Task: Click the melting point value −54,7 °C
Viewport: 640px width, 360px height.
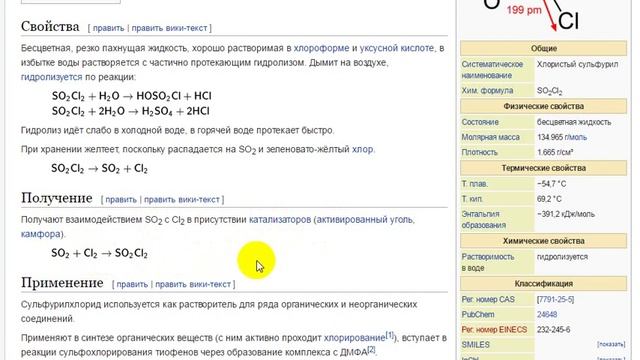Action: pyautogui.click(x=551, y=184)
